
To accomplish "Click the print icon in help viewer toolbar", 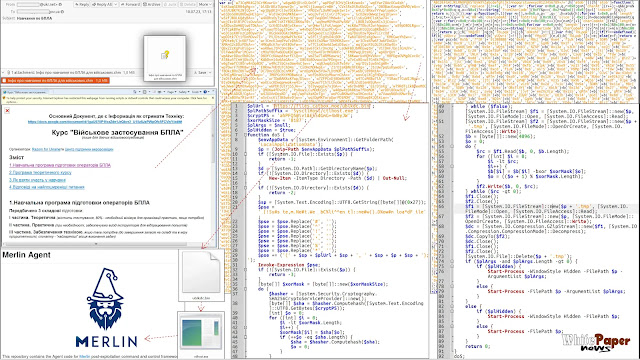I will tap(160, 92).
